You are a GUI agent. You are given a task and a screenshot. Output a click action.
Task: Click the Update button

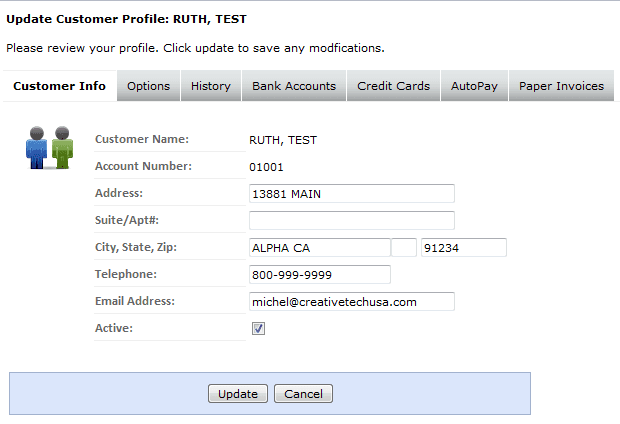238,394
